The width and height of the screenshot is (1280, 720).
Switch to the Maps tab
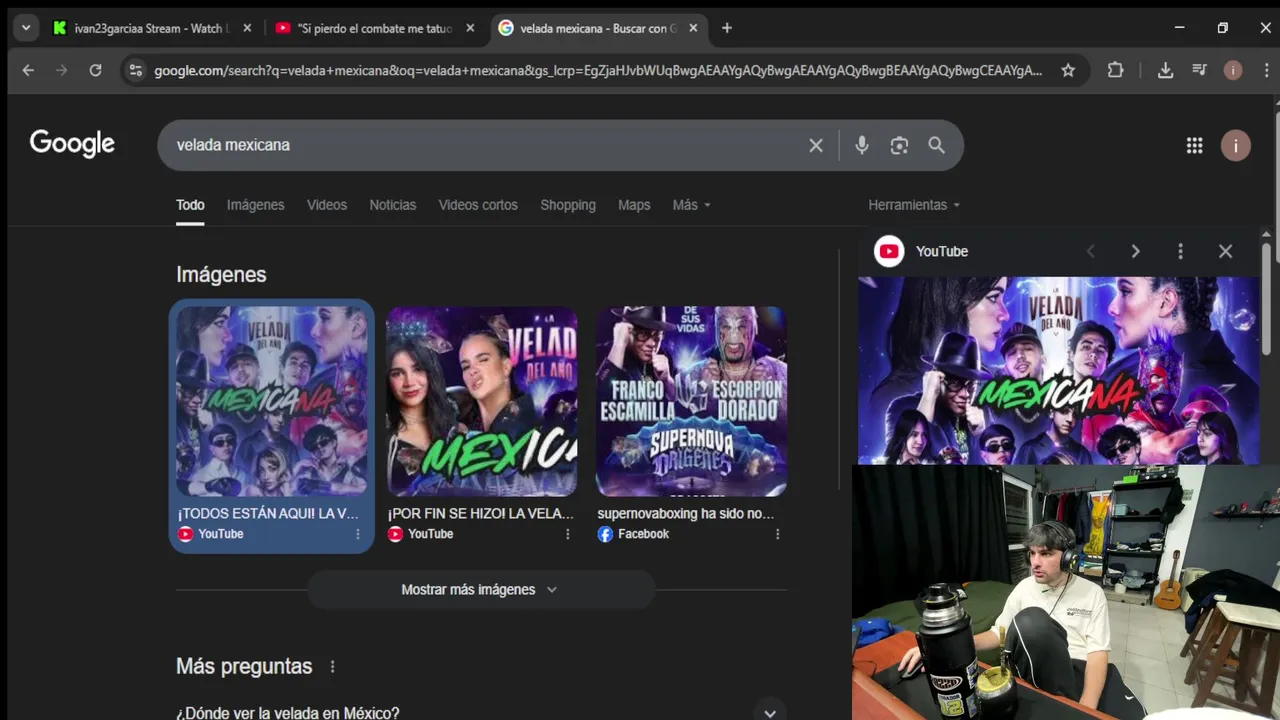634,205
